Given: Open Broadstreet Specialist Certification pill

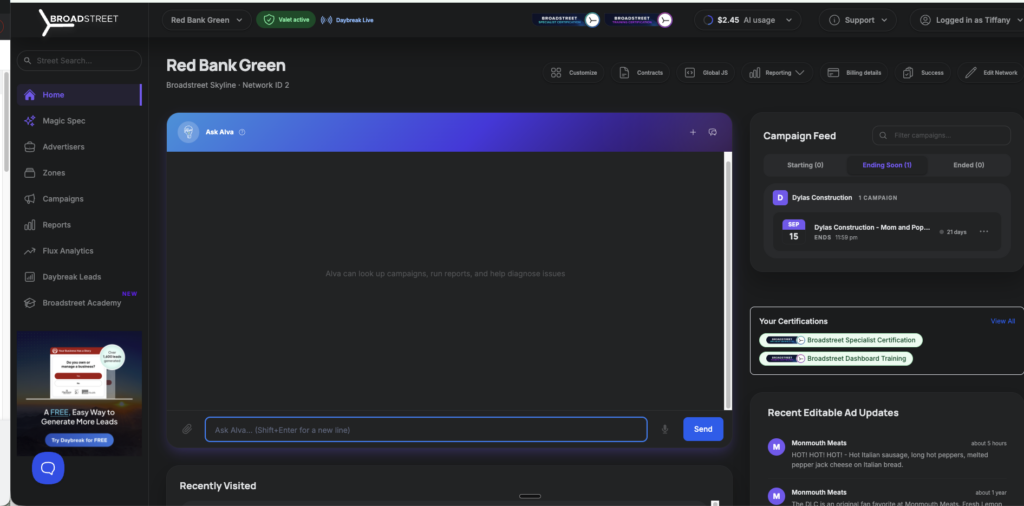Looking at the screenshot, I should pyautogui.click(x=840, y=340).
